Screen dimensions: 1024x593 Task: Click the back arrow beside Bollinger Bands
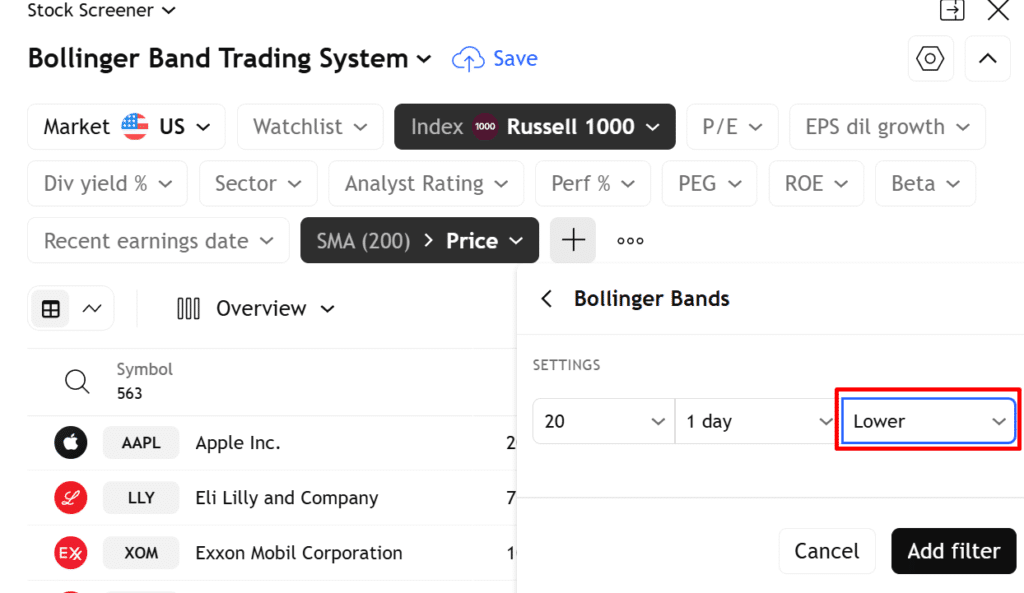tap(546, 299)
